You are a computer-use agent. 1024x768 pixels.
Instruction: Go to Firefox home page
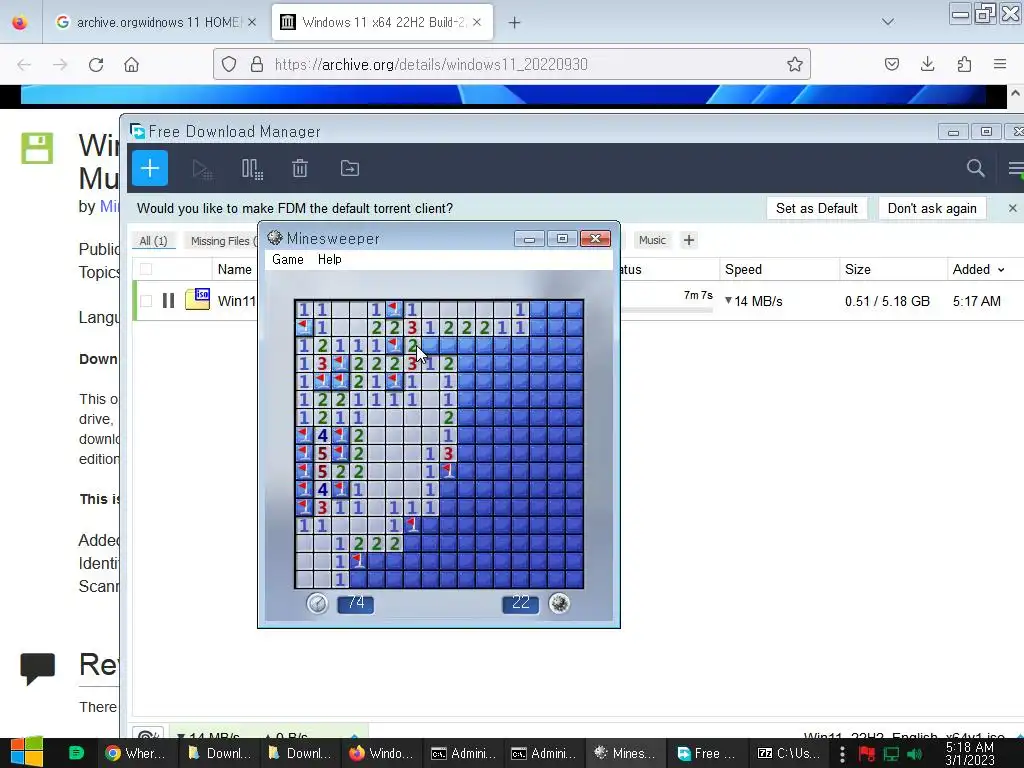point(131,65)
